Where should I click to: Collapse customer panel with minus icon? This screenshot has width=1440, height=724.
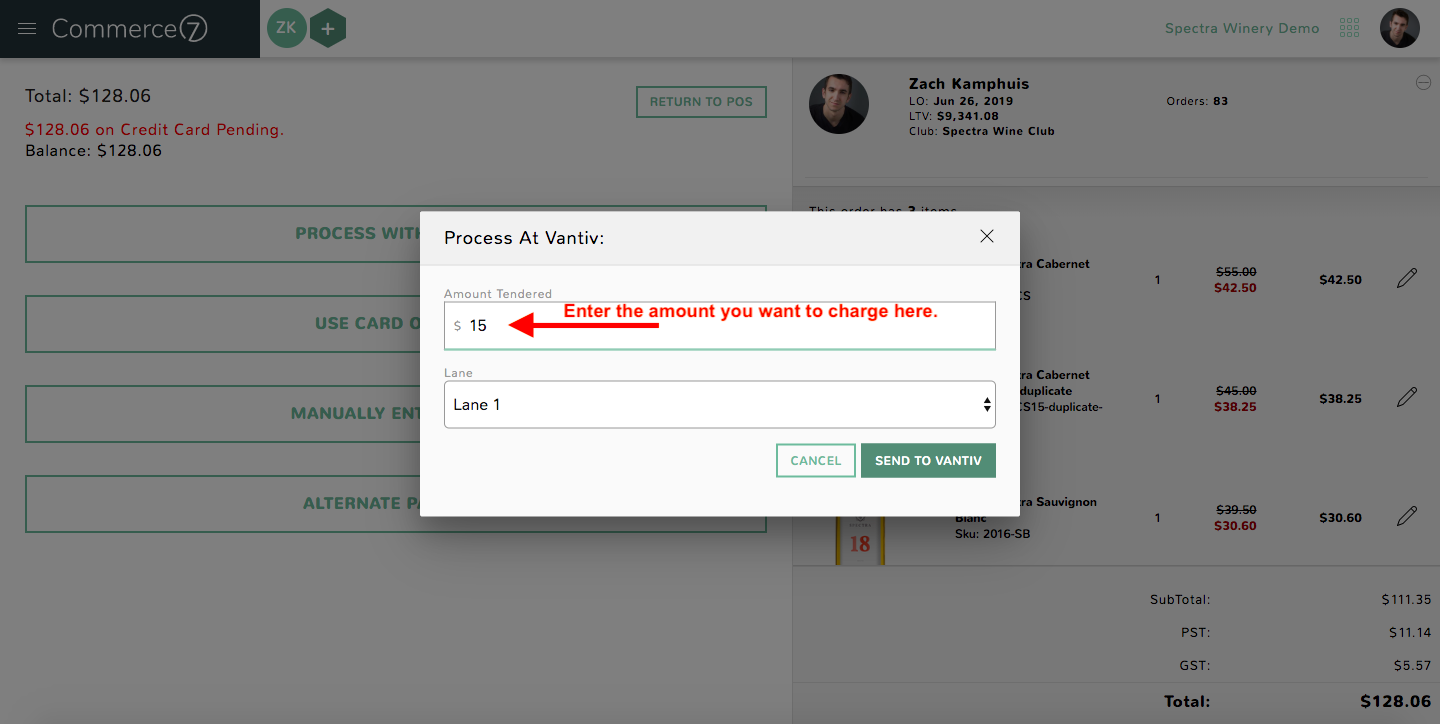(1423, 83)
